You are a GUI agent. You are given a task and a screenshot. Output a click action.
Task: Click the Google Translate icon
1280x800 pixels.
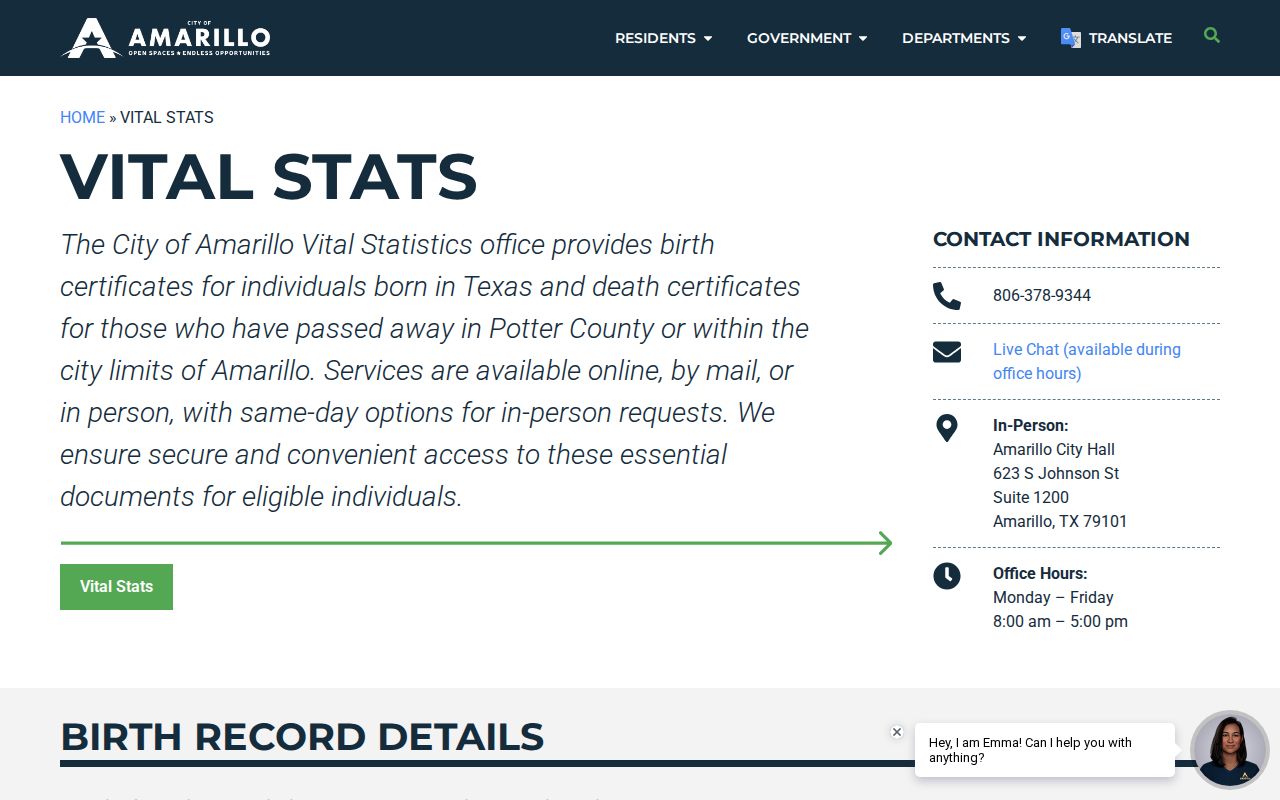coord(1070,38)
